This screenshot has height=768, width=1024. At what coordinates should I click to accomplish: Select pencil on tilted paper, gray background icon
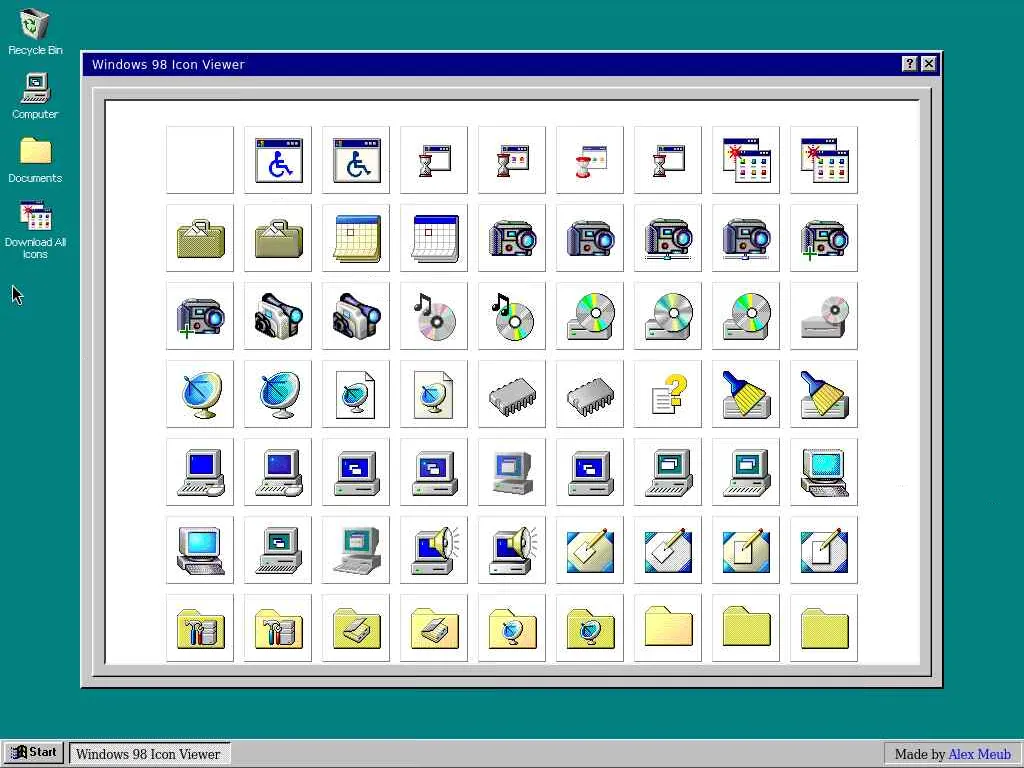pyautogui.click(x=667, y=550)
